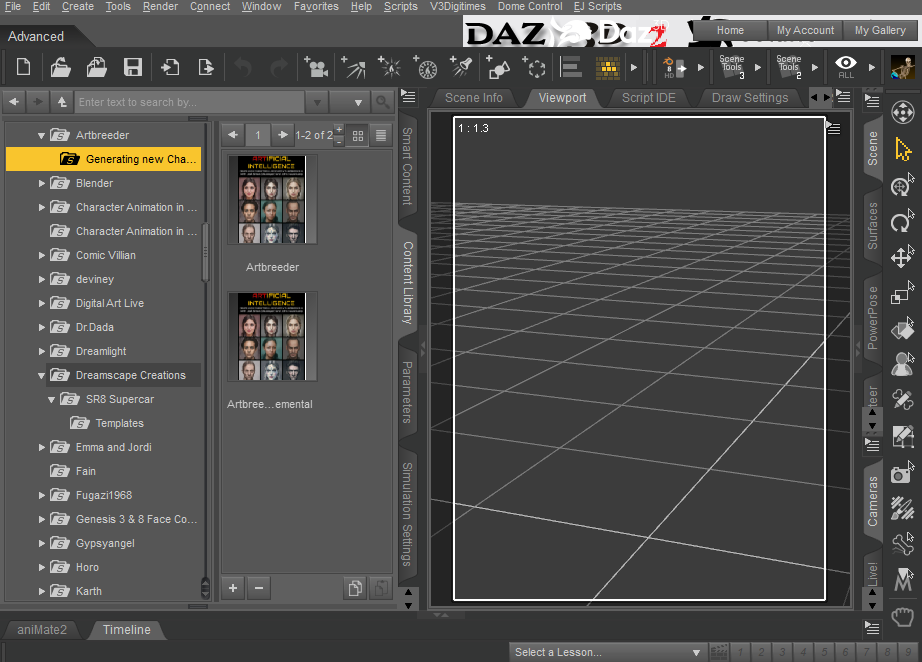Toggle the eye ALL visibility icon
Screen dimensions: 922x662
[x=846, y=67]
